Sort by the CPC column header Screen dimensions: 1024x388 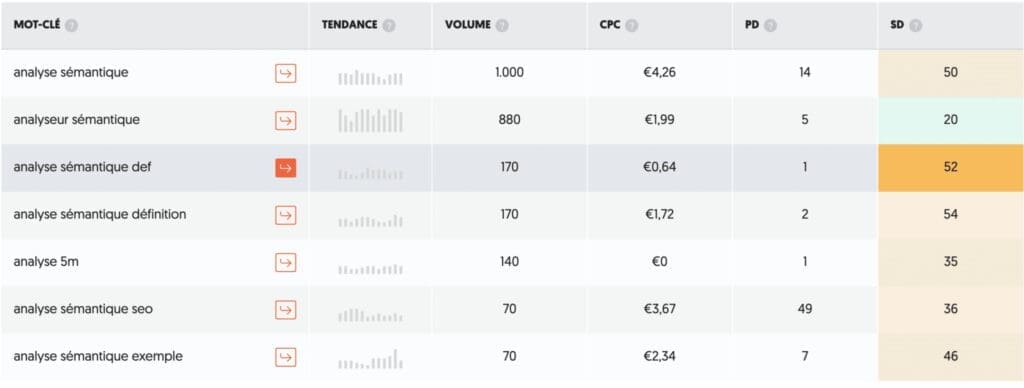tap(609, 25)
